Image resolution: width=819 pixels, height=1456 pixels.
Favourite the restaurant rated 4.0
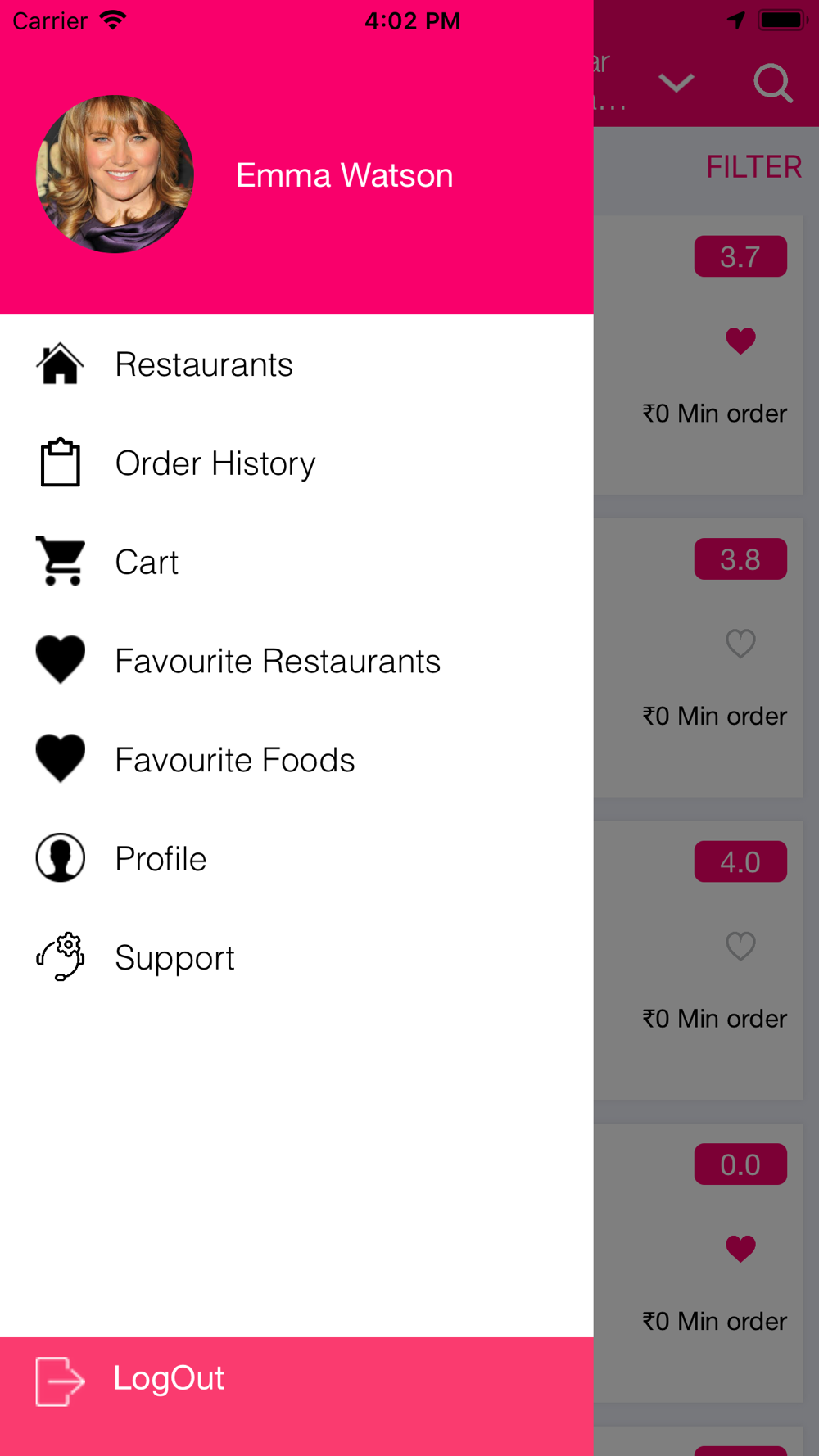[x=740, y=947]
